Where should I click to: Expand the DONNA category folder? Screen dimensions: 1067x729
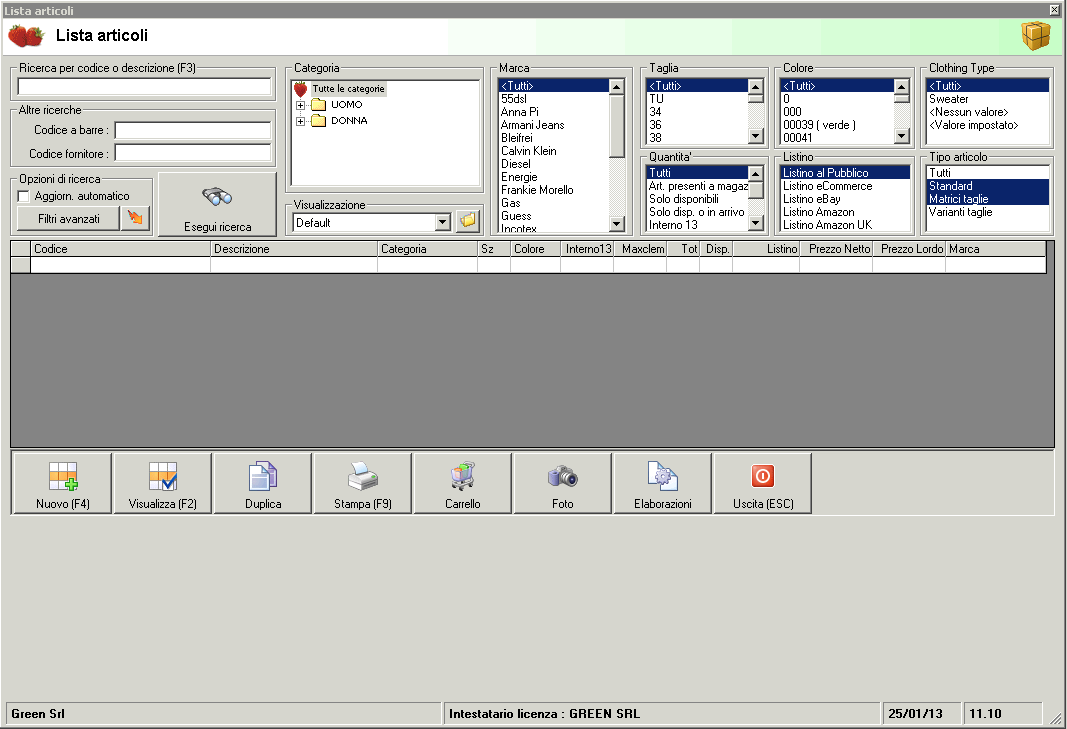(300, 121)
